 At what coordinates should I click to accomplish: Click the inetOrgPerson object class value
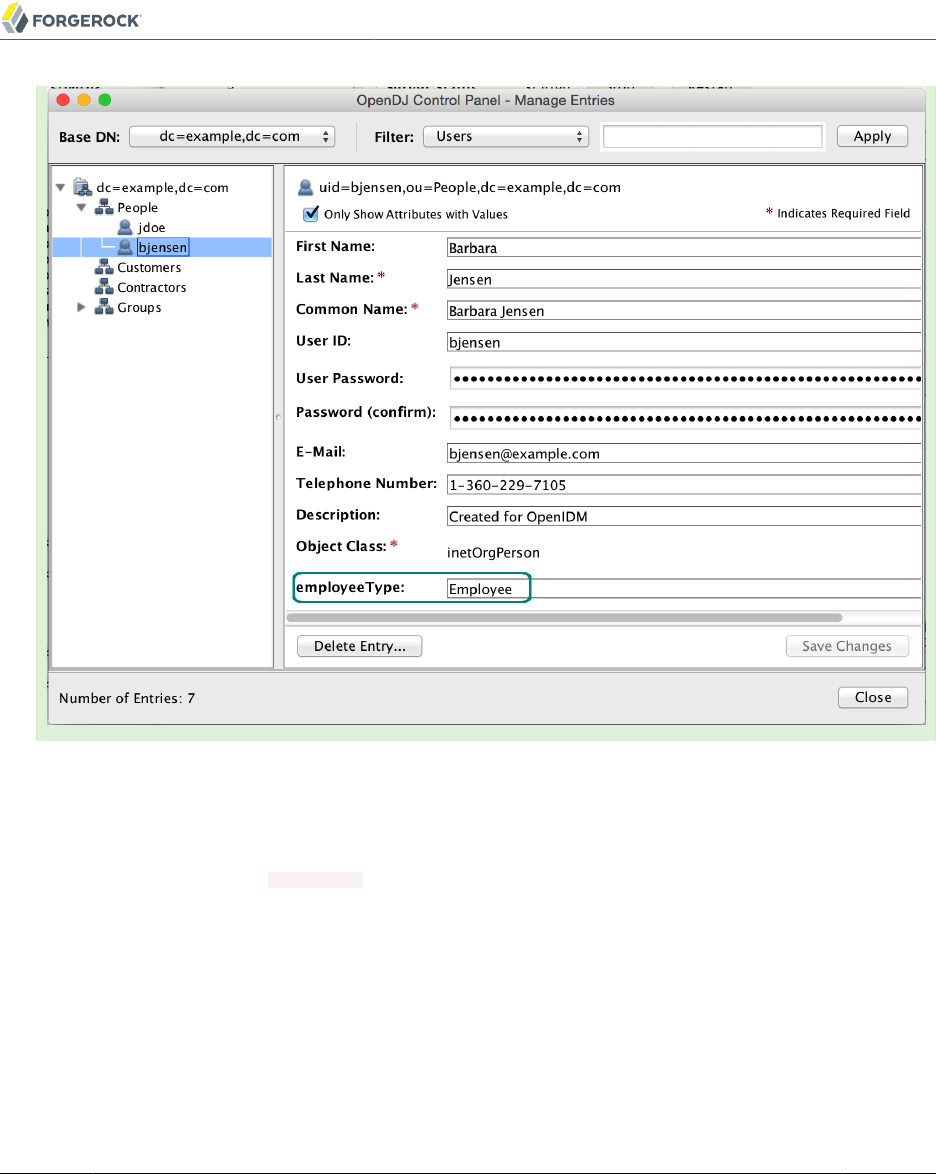pyautogui.click(x=493, y=553)
